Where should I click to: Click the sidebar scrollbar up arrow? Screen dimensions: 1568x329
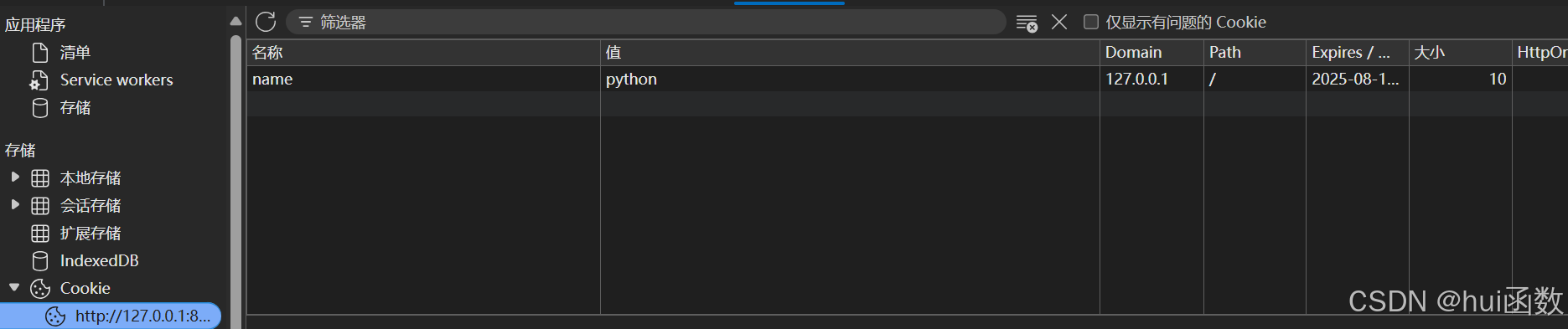(235, 21)
